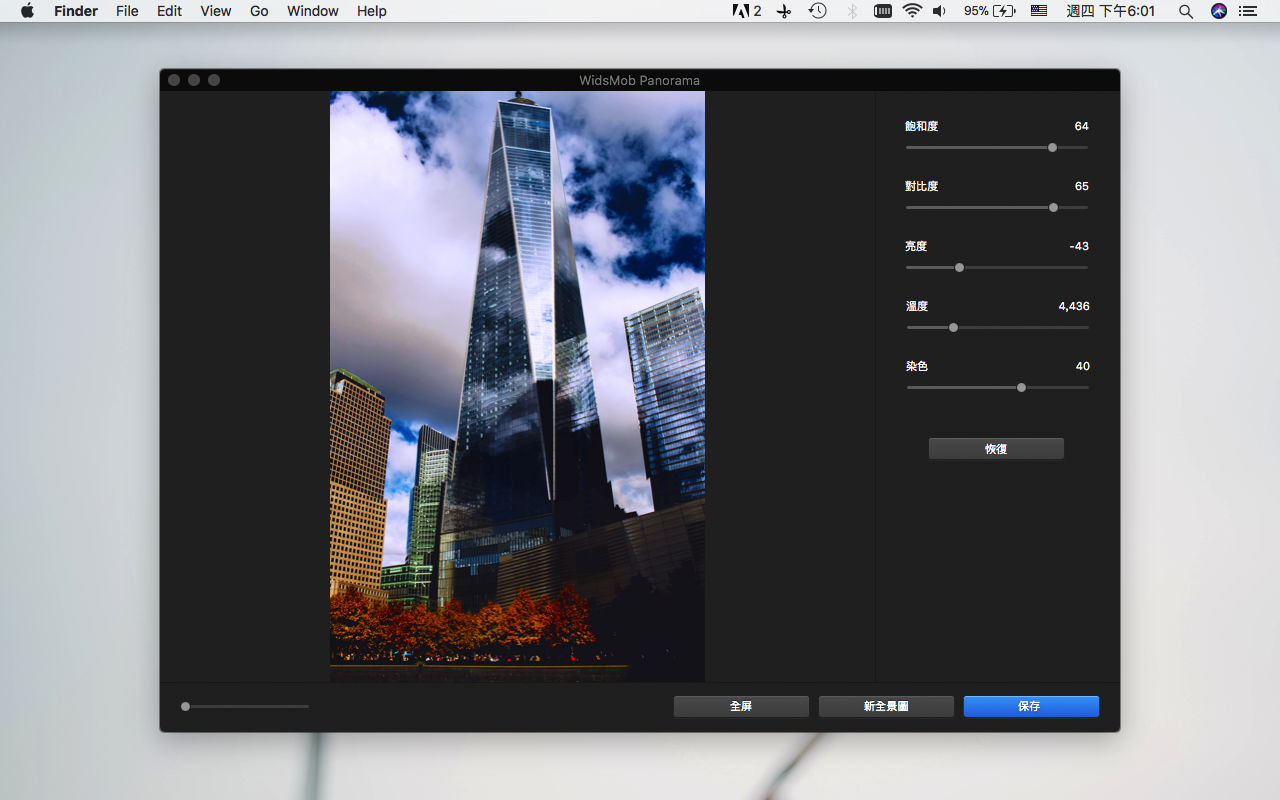Viewport: 1280px width, 800px height.
Task: Click the blue 保存 save button
Action: pyautogui.click(x=1031, y=706)
